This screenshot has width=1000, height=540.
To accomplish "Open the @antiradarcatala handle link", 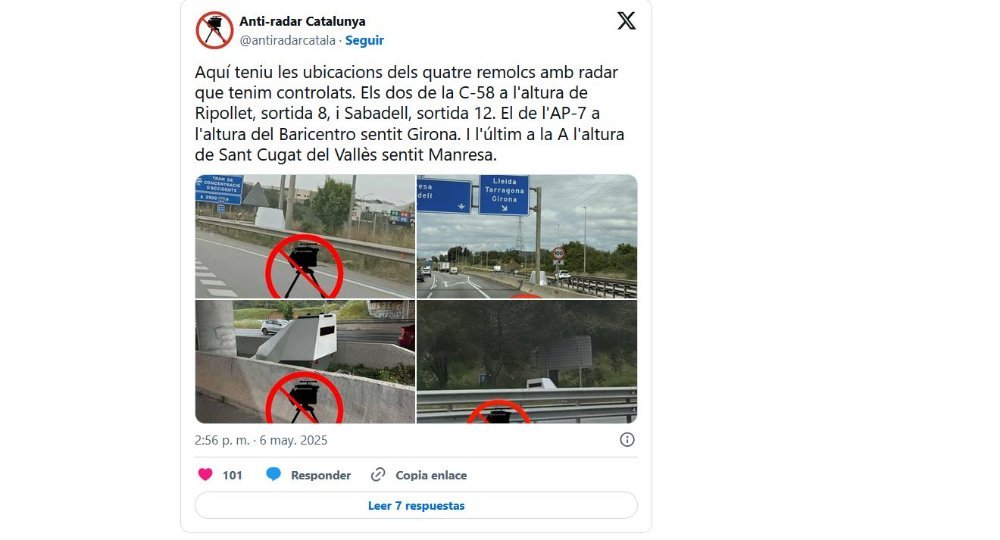I will click(288, 40).
